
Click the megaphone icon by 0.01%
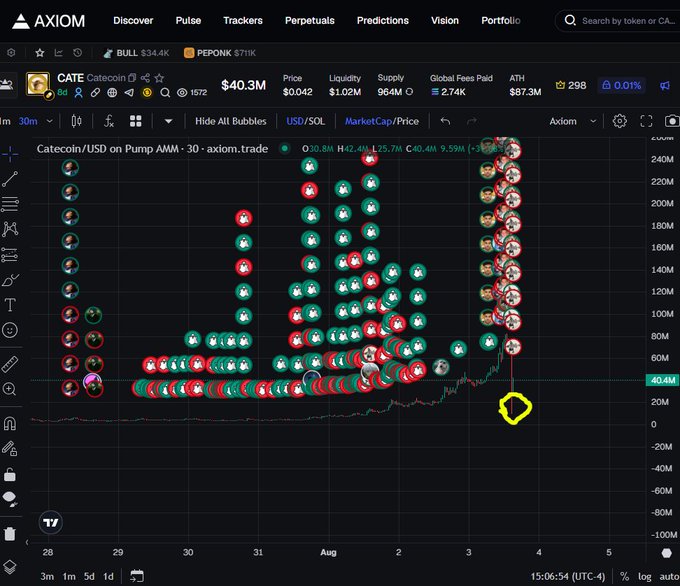tap(665, 85)
